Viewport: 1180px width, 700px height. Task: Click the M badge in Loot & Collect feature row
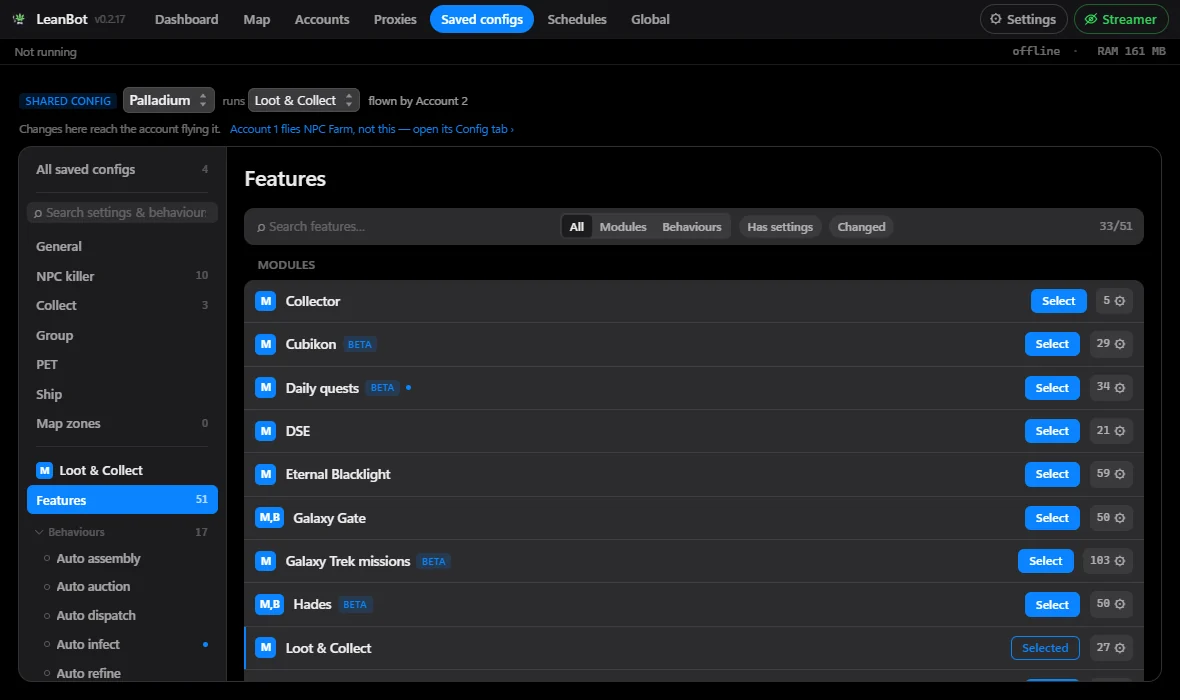[x=266, y=648]
